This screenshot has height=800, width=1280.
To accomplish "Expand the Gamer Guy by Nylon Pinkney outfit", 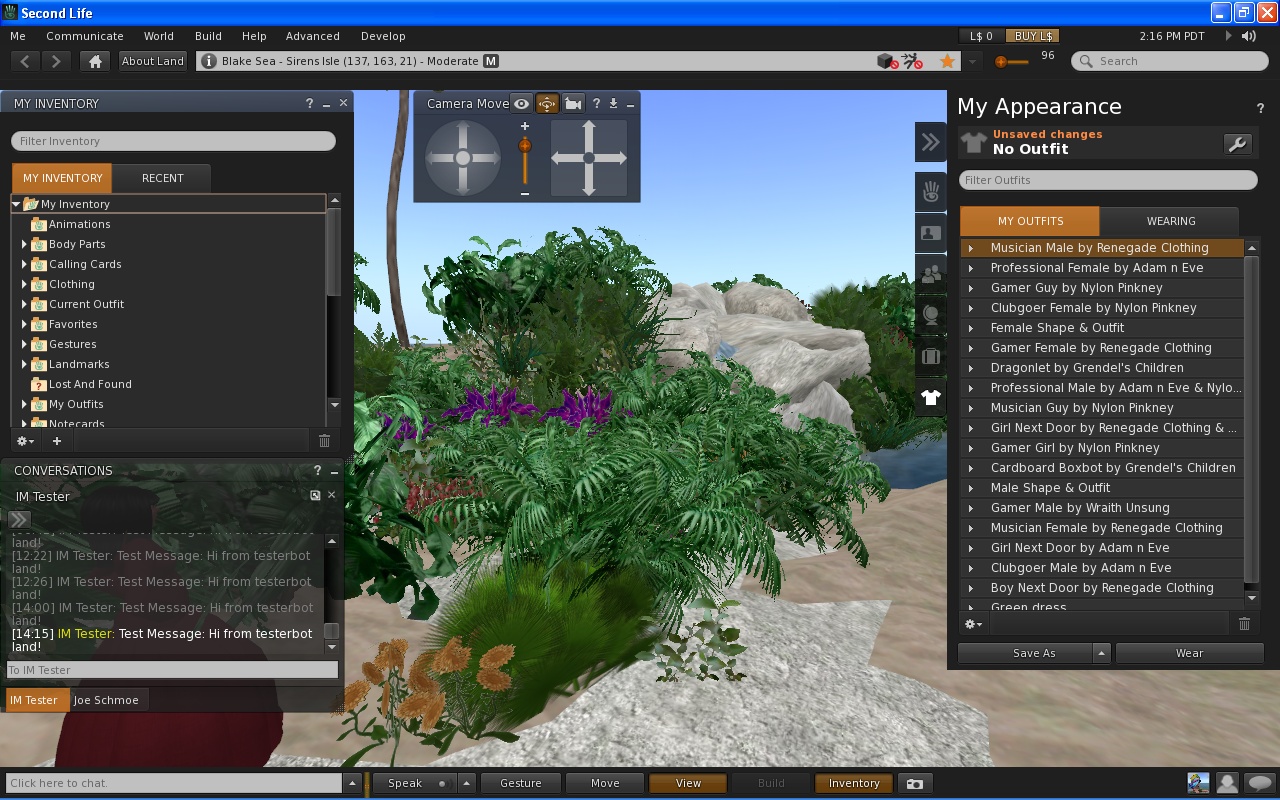I will pos(970,288).
